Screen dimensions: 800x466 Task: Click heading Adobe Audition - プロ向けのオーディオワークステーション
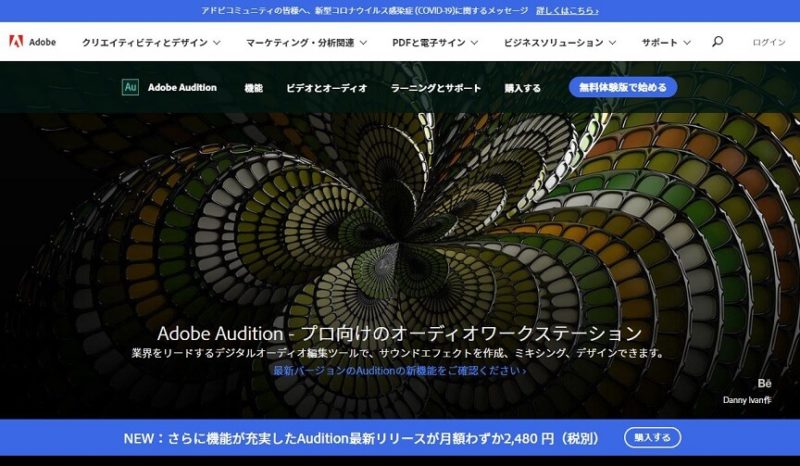399,333
